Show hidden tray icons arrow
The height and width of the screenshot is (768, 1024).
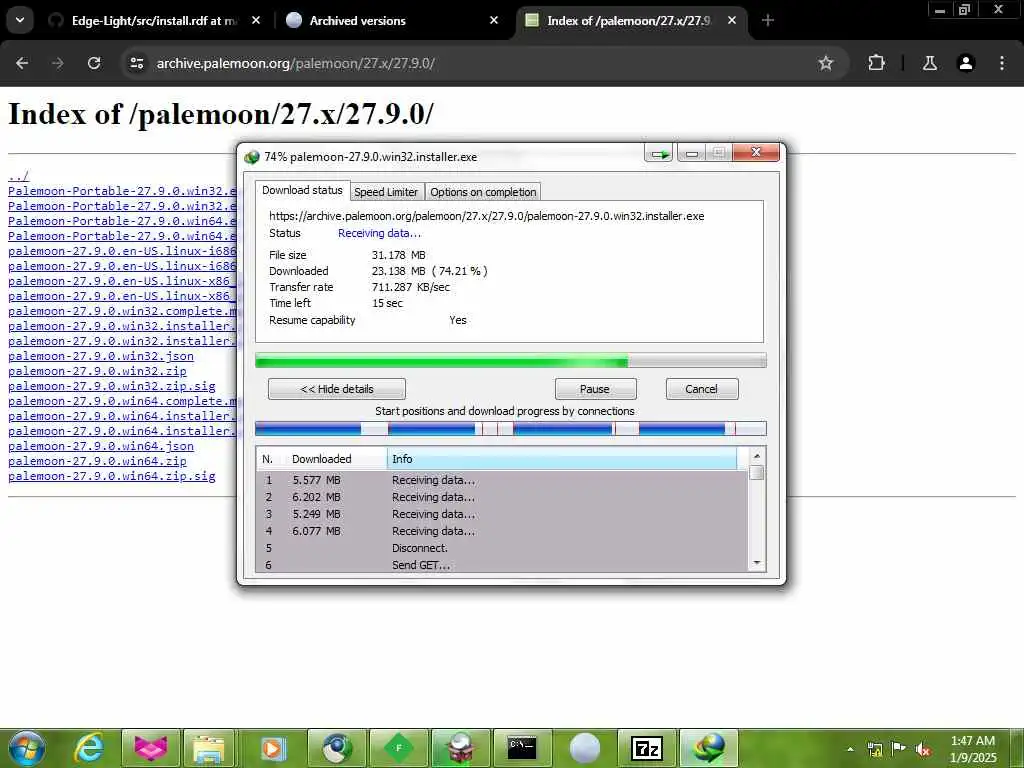851,749
